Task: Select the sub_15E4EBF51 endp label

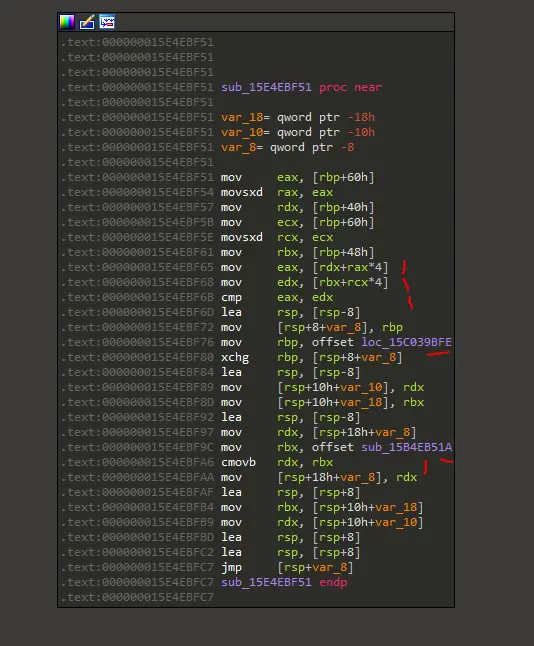Action: (x=284, y=583)
